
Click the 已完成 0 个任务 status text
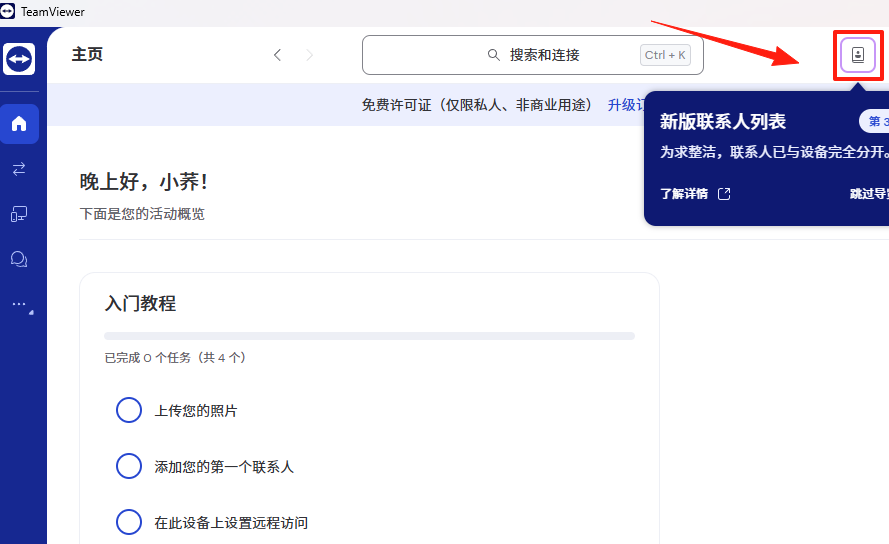click(175, 358)
